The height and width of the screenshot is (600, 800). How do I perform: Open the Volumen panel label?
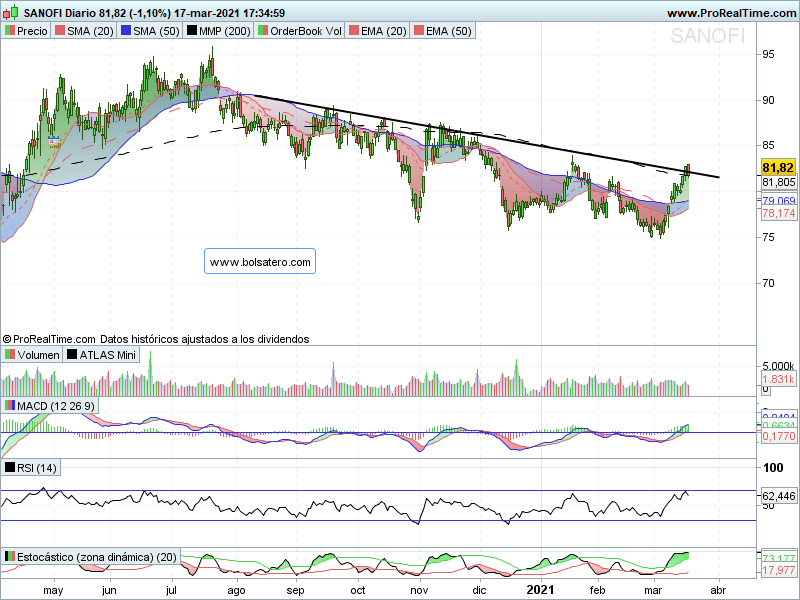(32, 355)
